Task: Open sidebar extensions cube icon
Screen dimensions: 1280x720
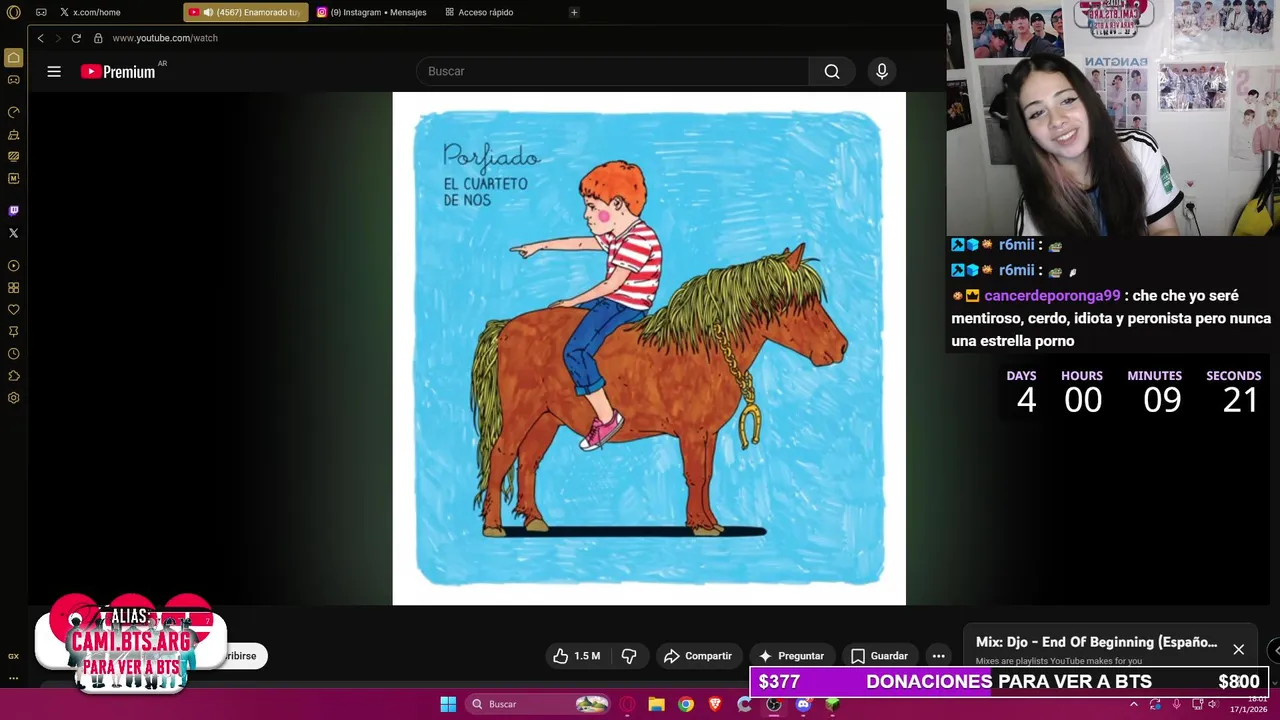Action: 13,376
